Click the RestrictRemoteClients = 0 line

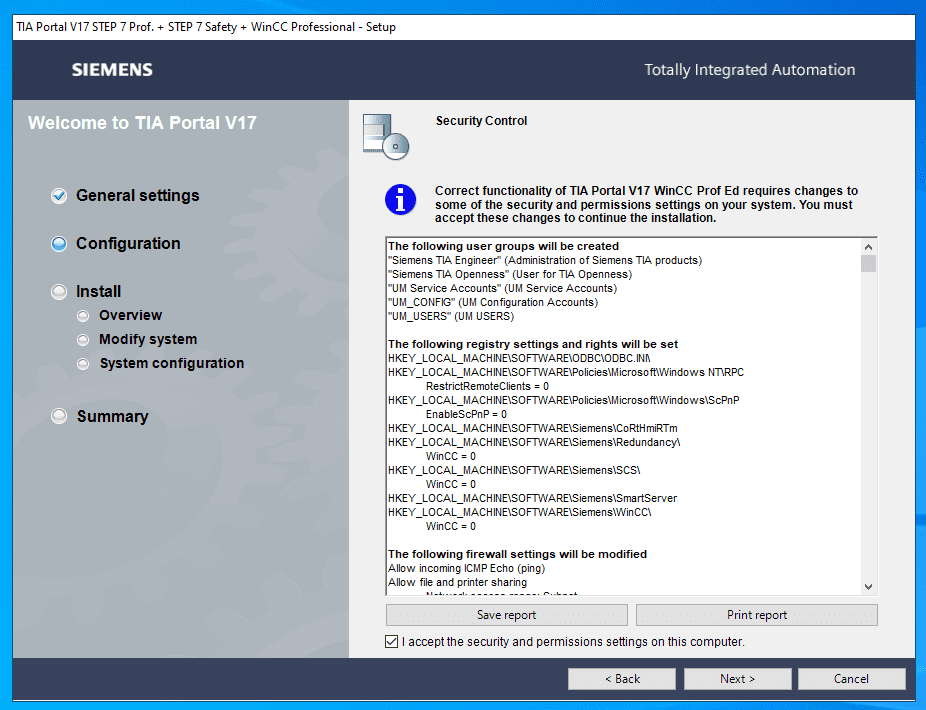(488, 386)
